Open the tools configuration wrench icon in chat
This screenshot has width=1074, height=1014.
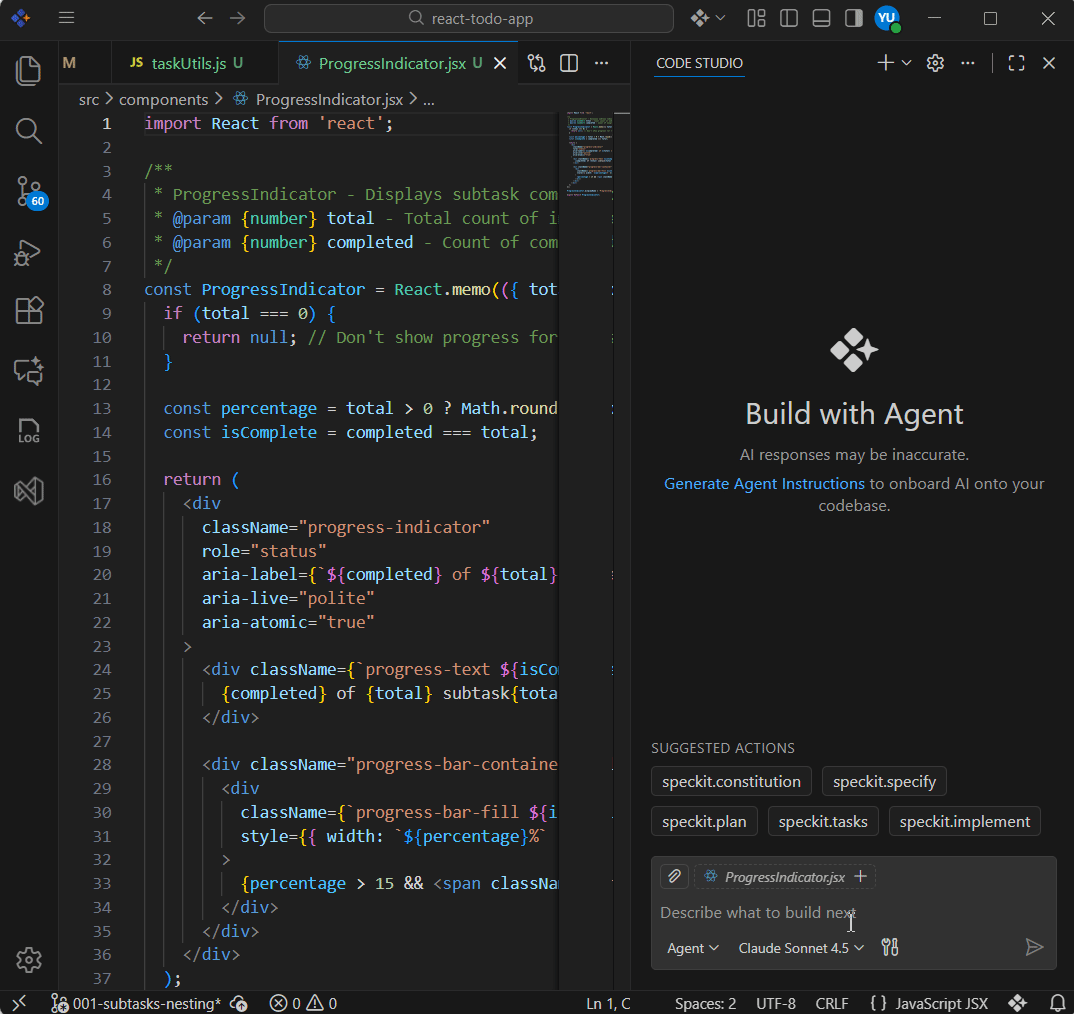[889, 947]
